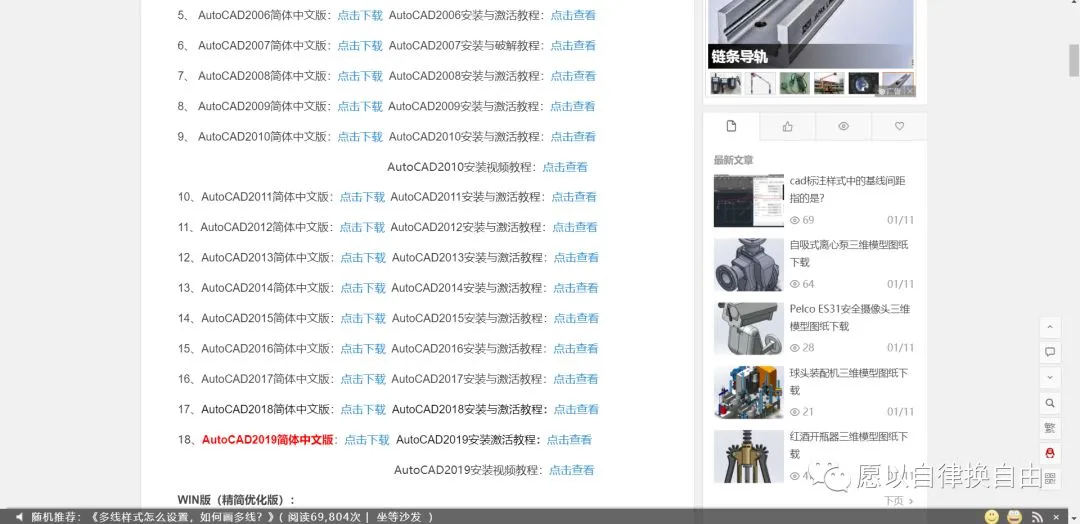Click 点击下载 for AutoCAD2009
The height and width of the screenshot is (524, 1080).
point(360,106)
